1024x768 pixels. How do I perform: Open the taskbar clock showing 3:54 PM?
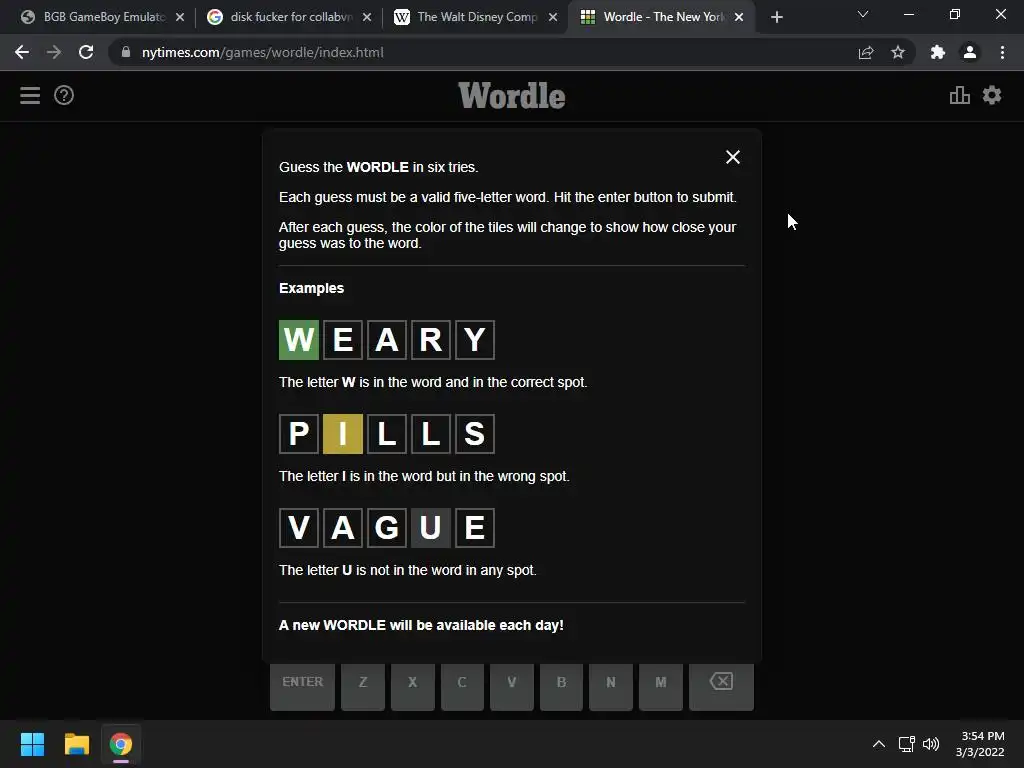[980, 744]
